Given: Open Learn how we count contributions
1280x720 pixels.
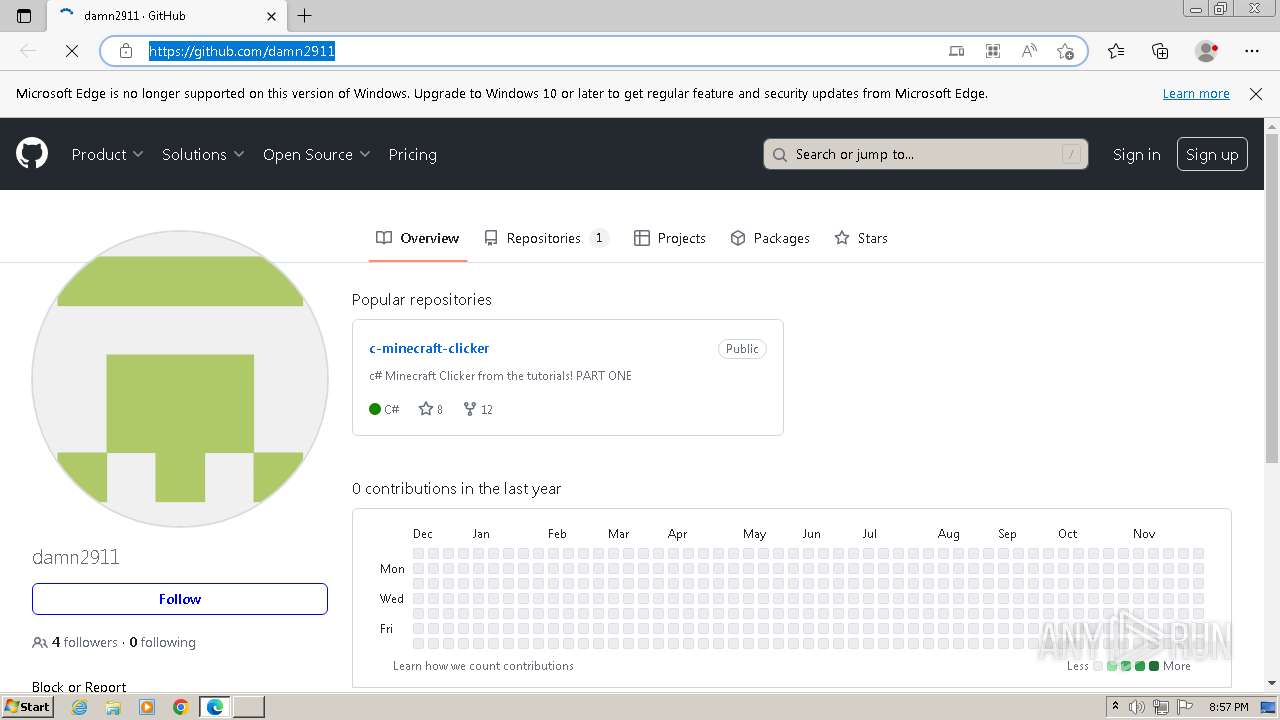Looking at the screenshot, I should [483, 666].
